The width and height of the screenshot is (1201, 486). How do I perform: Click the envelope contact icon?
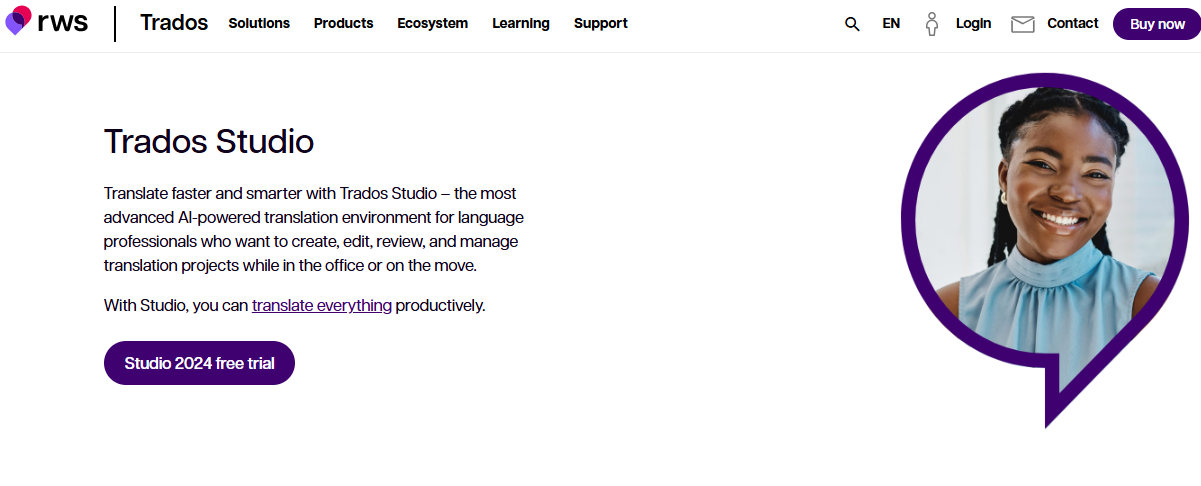1023,24
